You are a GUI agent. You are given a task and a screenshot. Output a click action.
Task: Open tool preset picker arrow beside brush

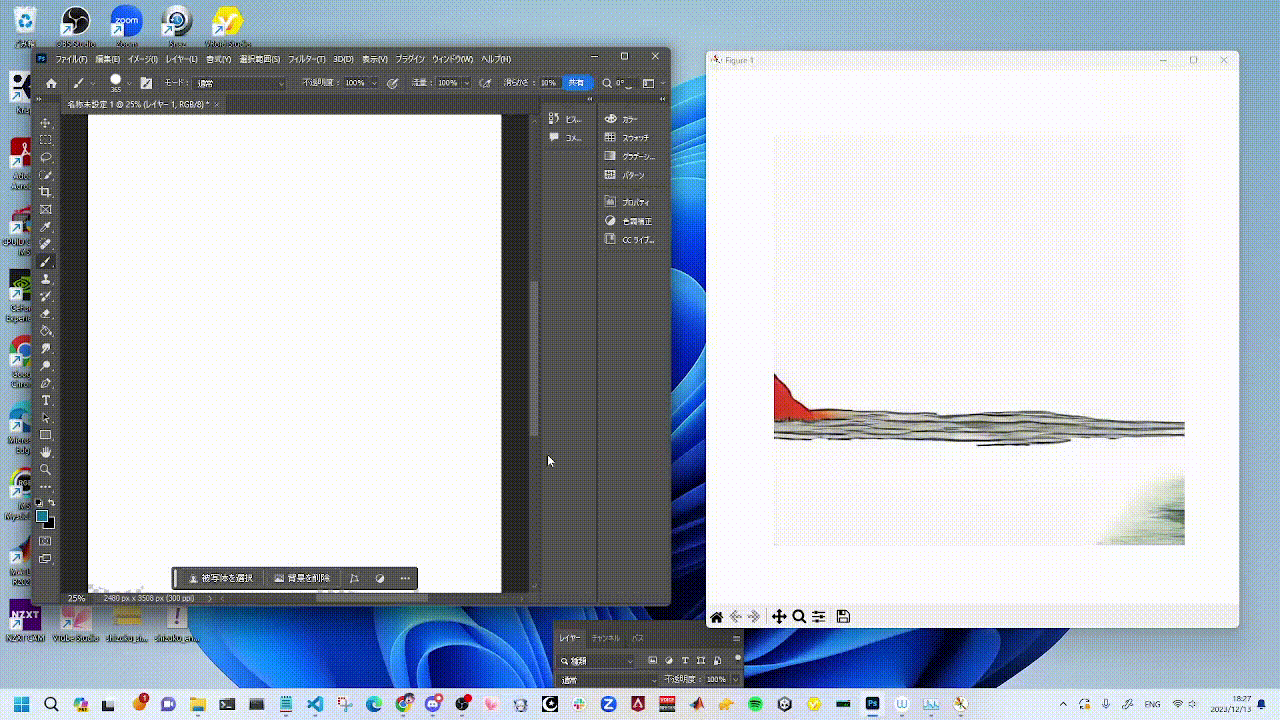click(x=93, y=83)
